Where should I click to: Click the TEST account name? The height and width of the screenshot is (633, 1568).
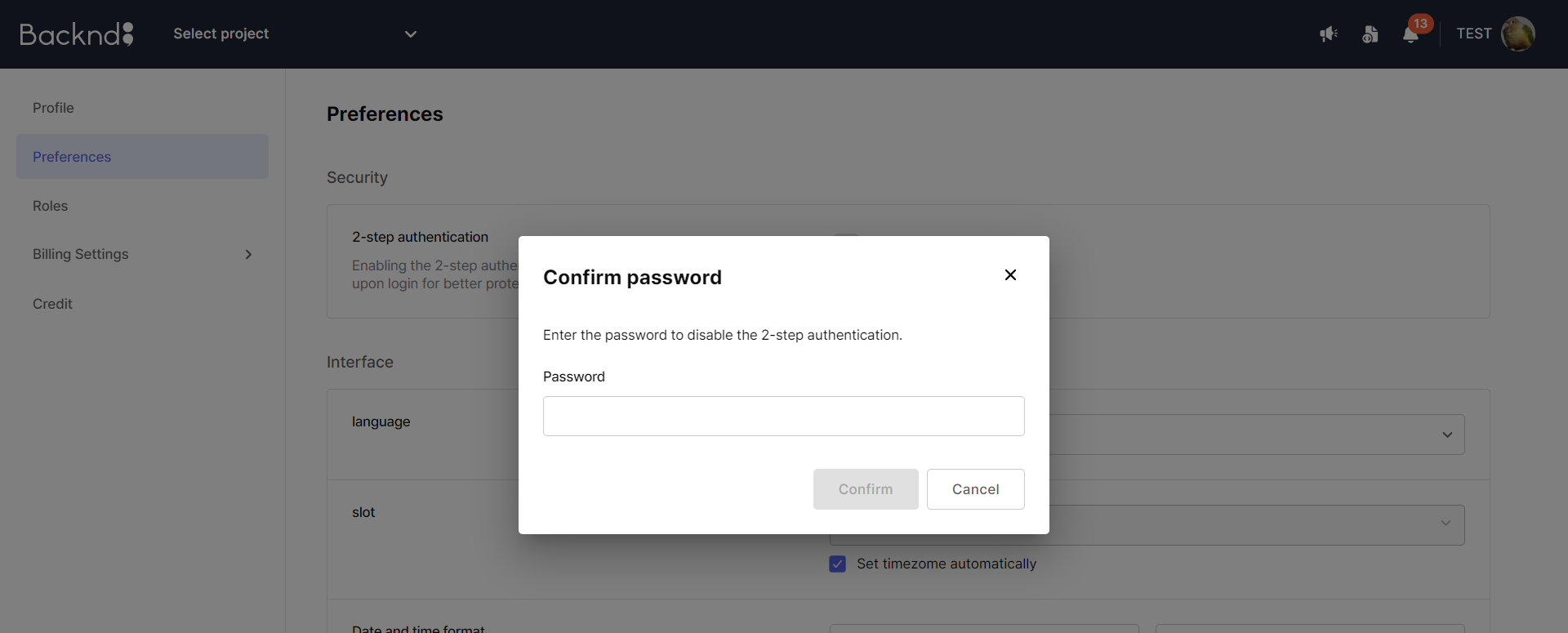pyautogui.click(x=1473, y=33)
